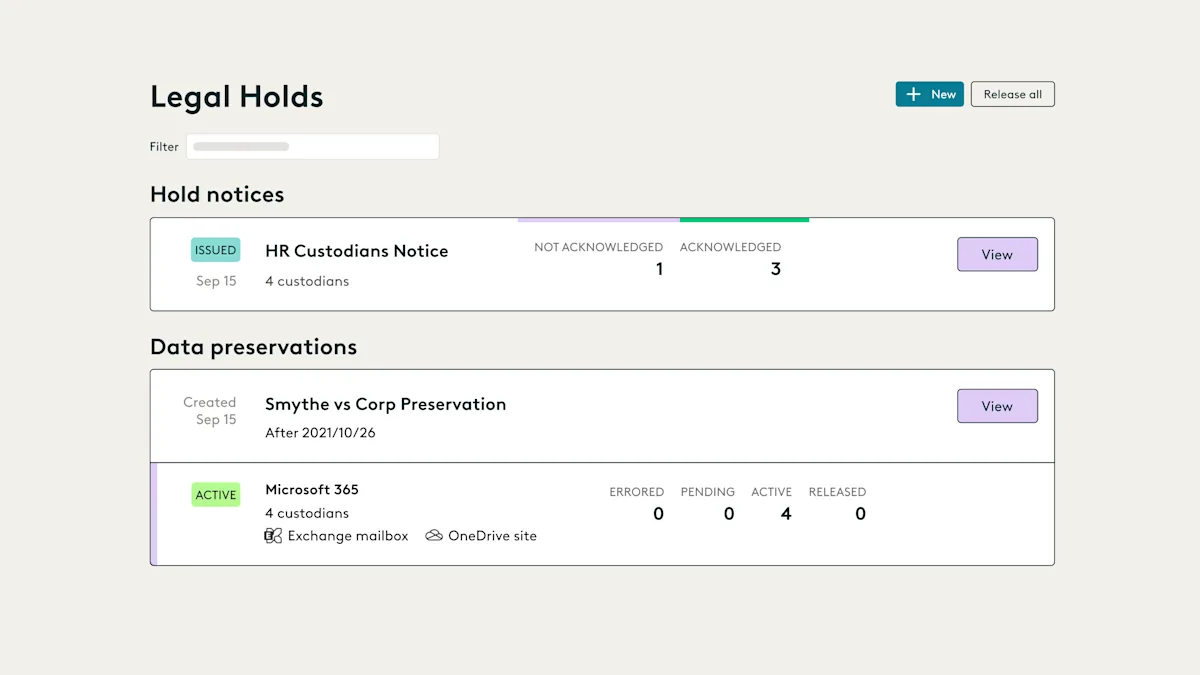Click the ISSUED status badge
Screen dimensions: 1200x675
[216, 250]
